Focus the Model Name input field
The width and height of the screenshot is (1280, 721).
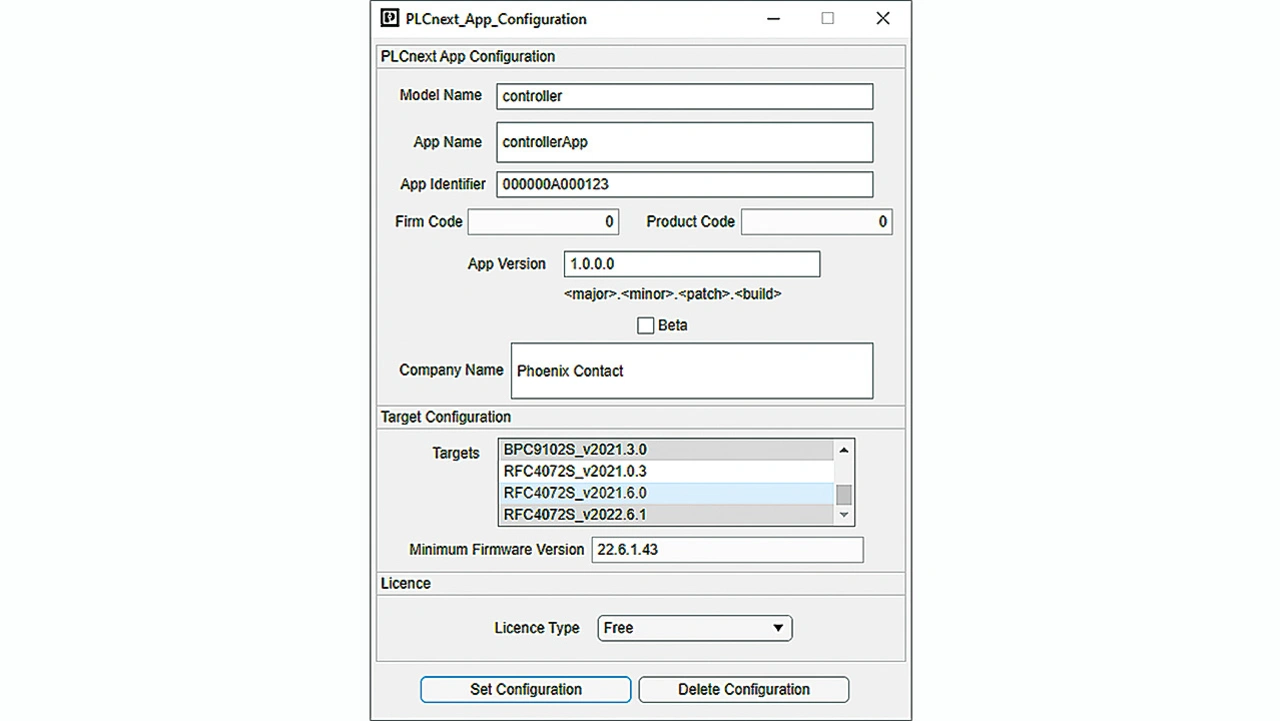(684, 96)
